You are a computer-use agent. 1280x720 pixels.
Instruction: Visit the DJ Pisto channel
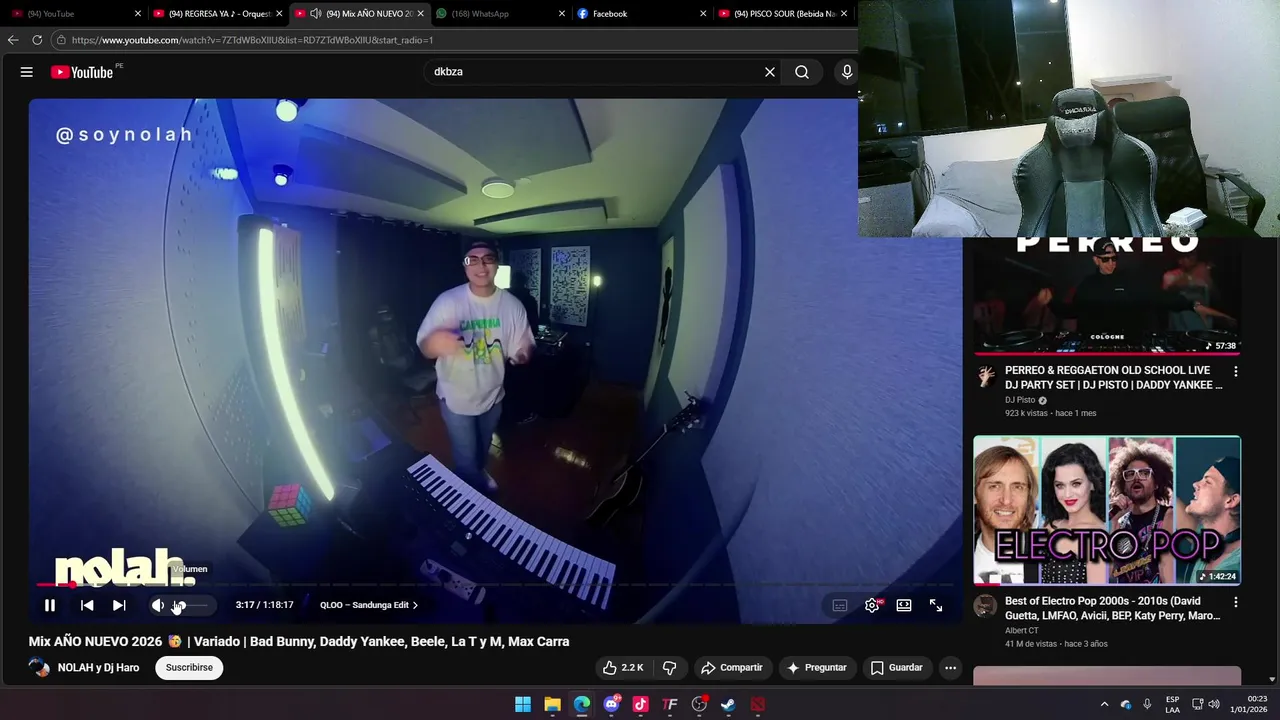[1020, 400]
